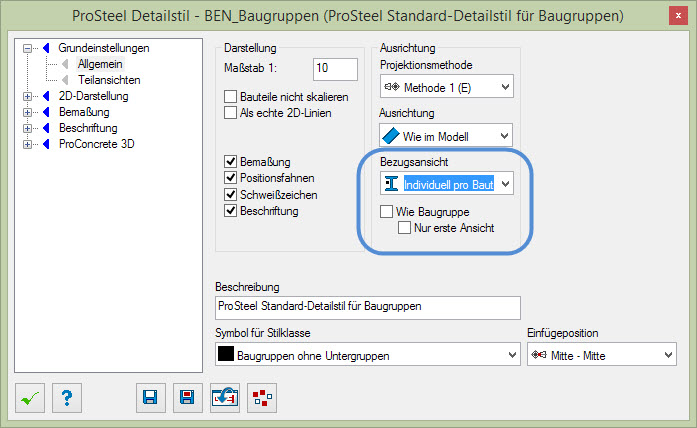Enable Bauteile nicht skalieren checkbox

(230, 96)
